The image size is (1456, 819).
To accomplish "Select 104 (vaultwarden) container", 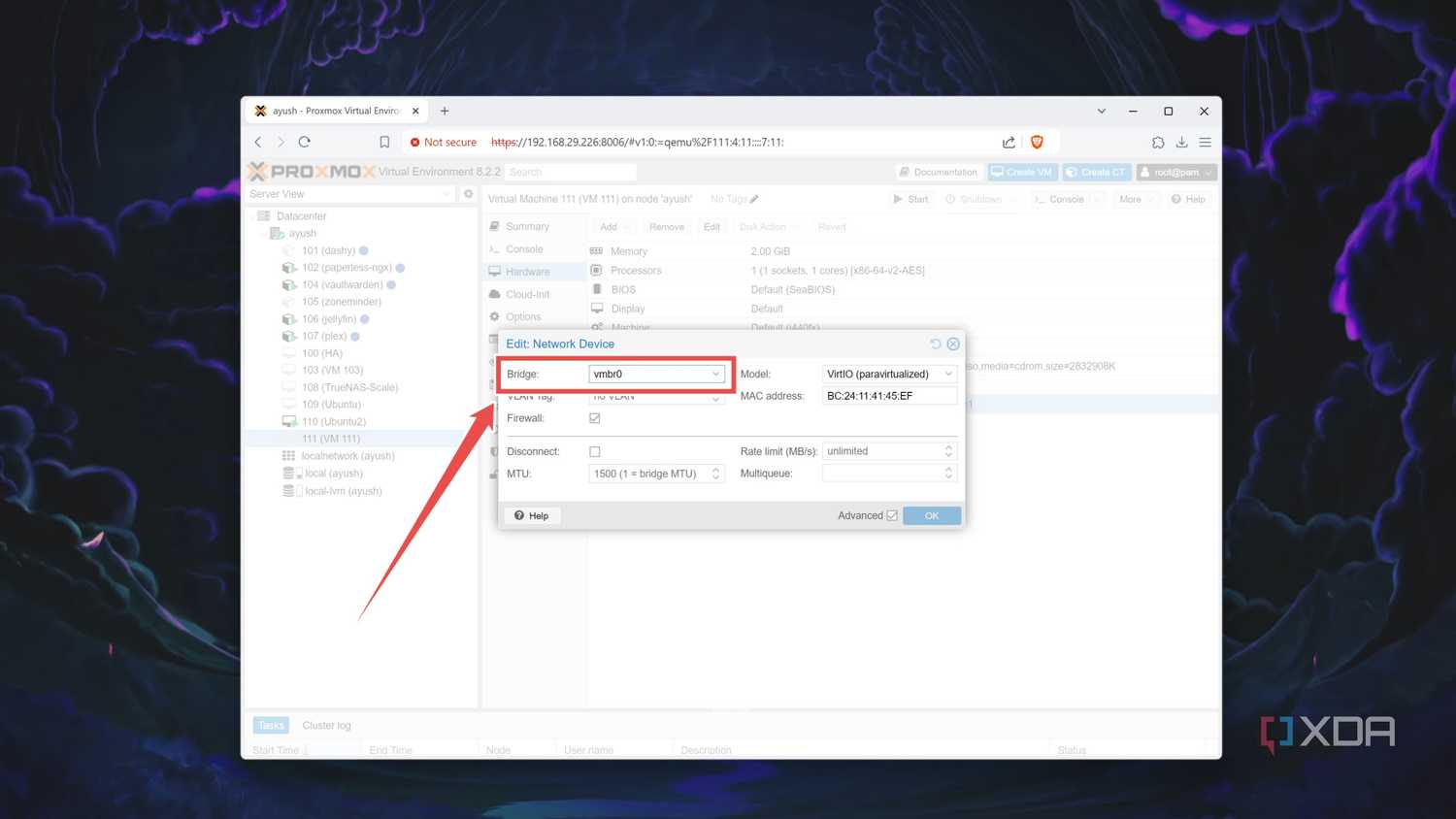I will 342,284.
